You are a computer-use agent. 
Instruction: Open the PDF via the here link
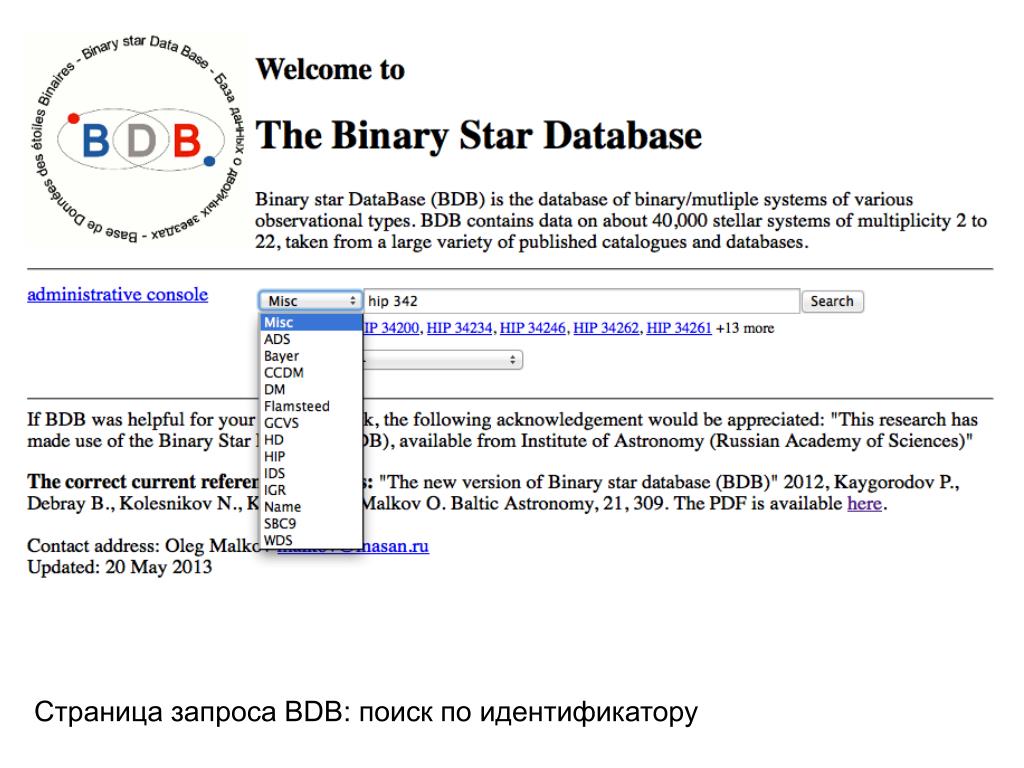point(864,504)
